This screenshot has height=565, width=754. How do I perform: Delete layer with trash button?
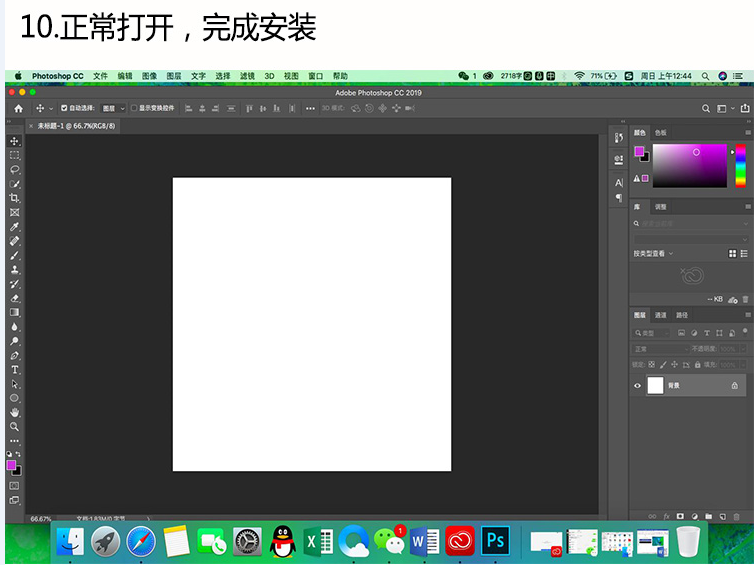click(x=736, y=516)
